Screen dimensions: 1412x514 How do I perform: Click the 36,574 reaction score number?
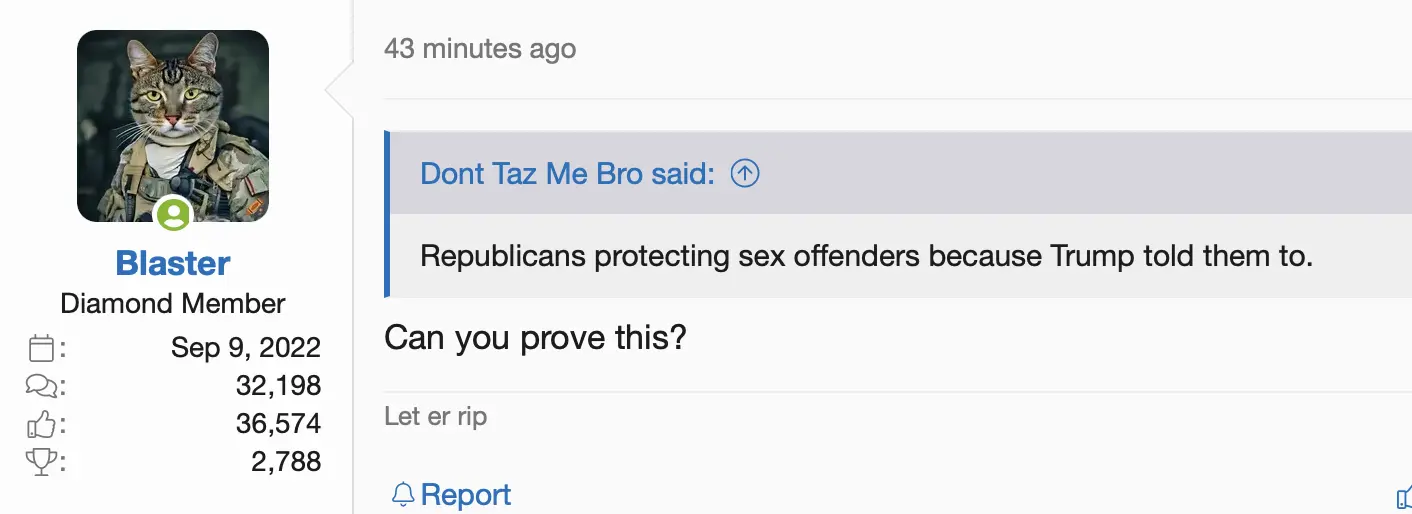tap(278, 424)
